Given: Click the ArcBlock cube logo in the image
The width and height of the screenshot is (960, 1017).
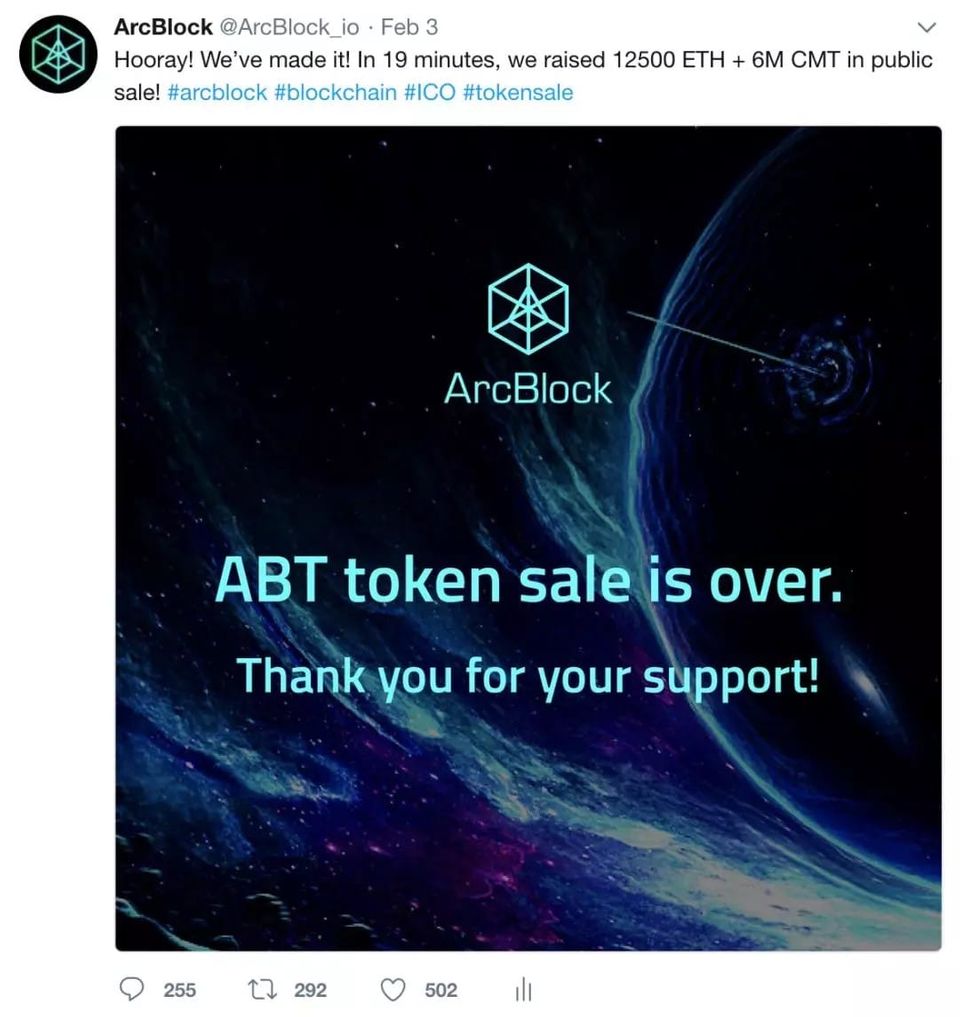Looking at the screenshot, I should [x=528, y=309].
